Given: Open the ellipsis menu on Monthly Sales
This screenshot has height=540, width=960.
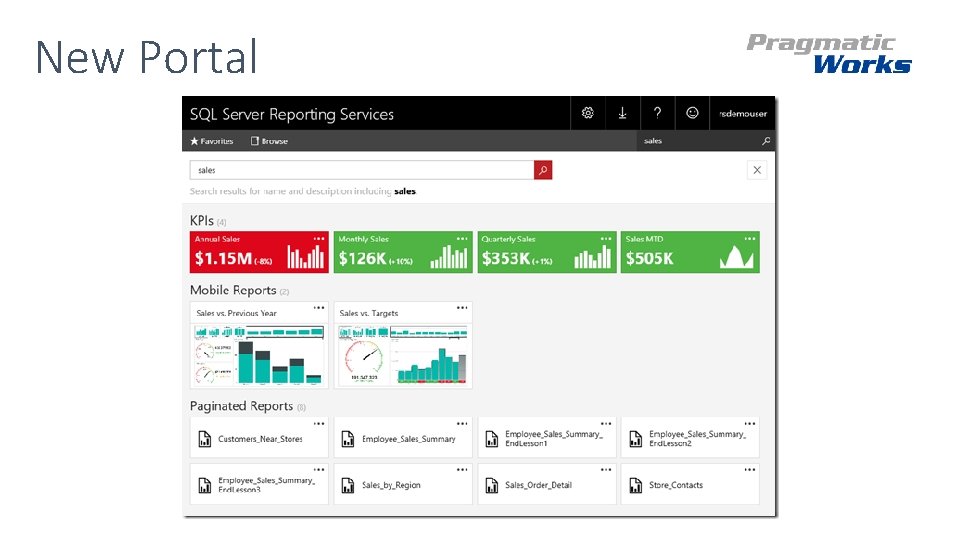Looking at the screenshot, I should (462, 239).
